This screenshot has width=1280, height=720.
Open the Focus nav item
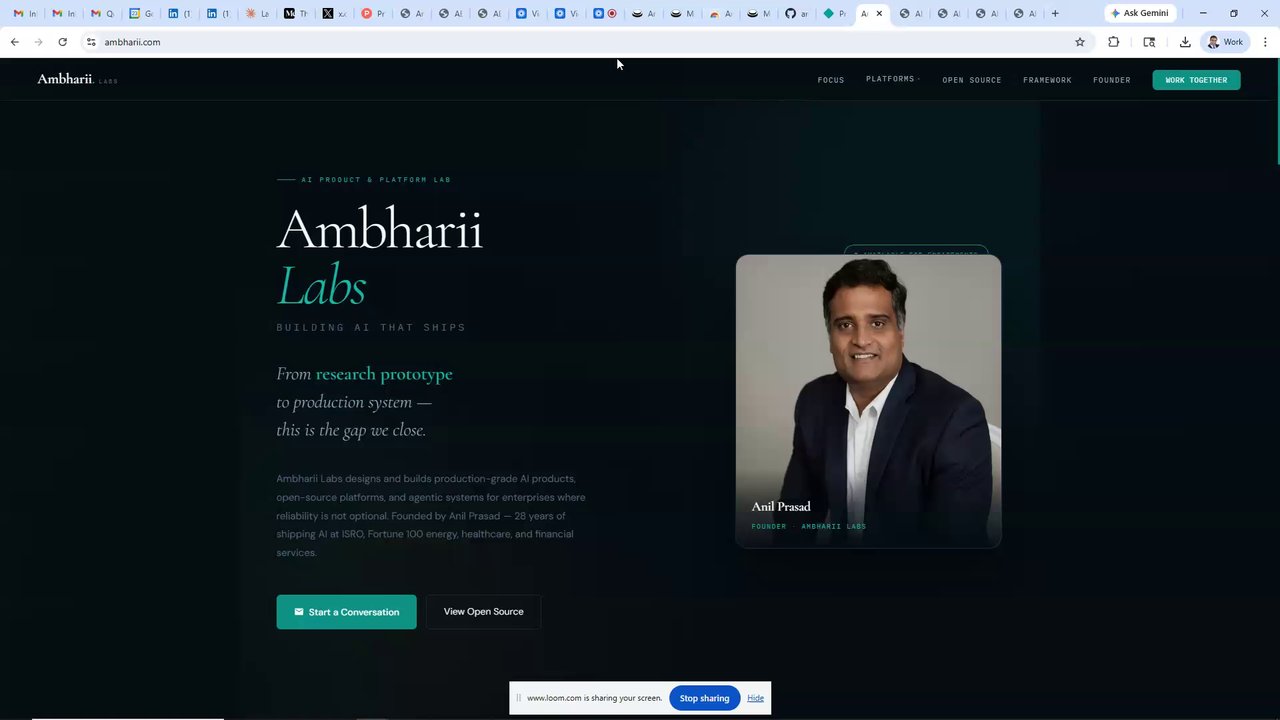[831, 80]
